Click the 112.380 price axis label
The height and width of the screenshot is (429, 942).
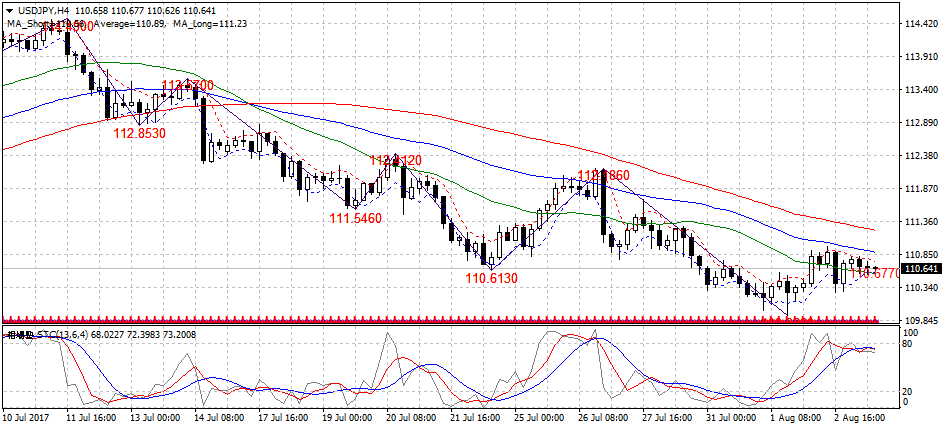[919, 156]
